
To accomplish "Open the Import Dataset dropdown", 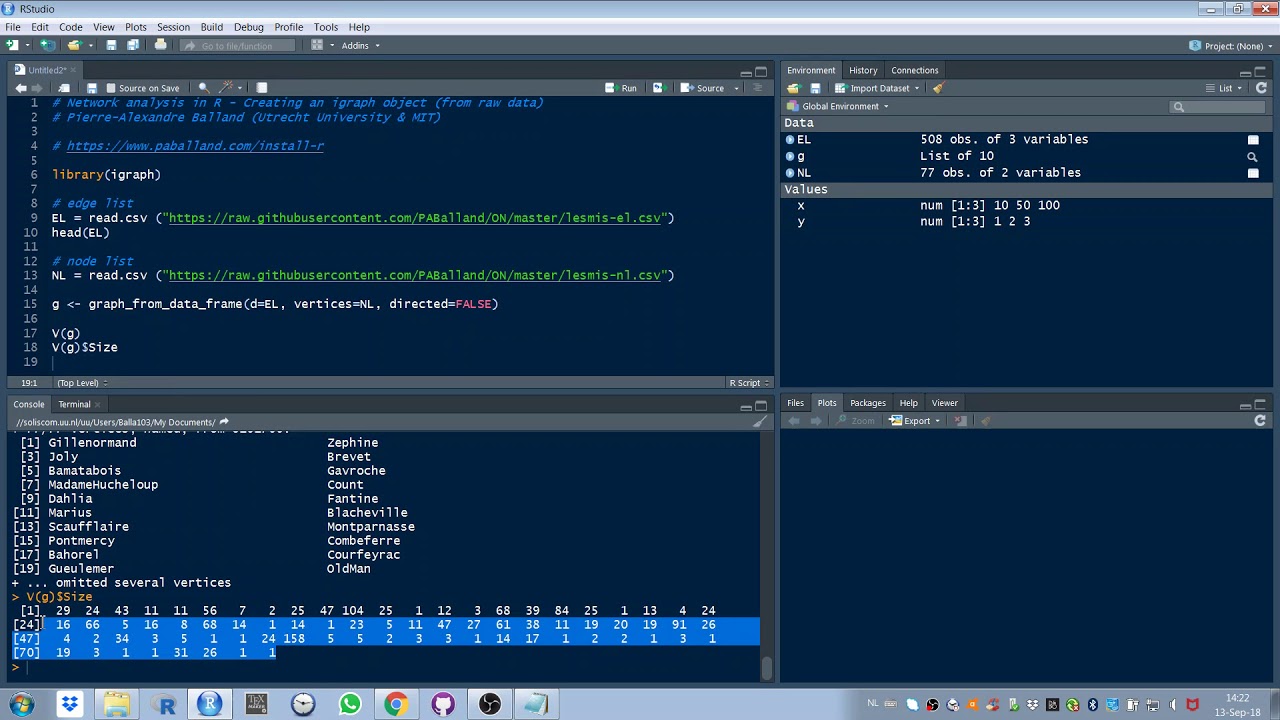I will pyautogui.click(x=877, y=88).
